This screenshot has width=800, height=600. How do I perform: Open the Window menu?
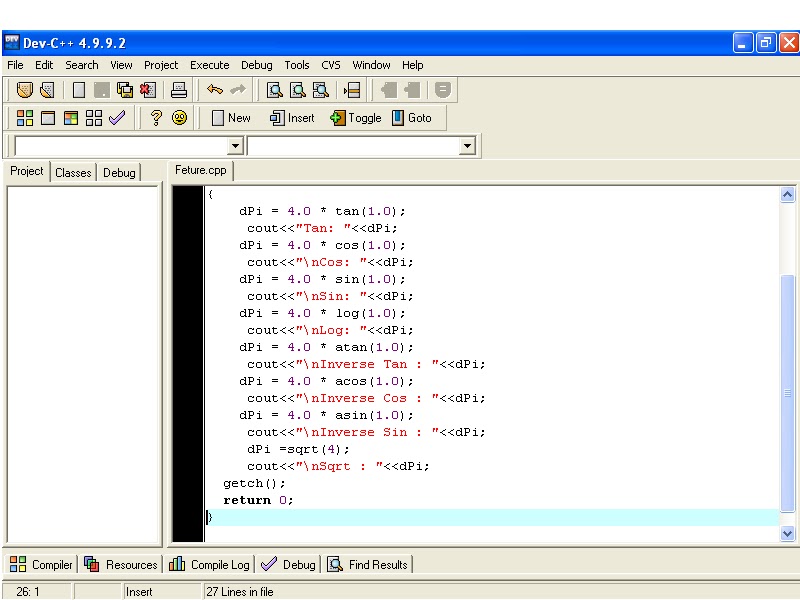[x=371, y=65]
